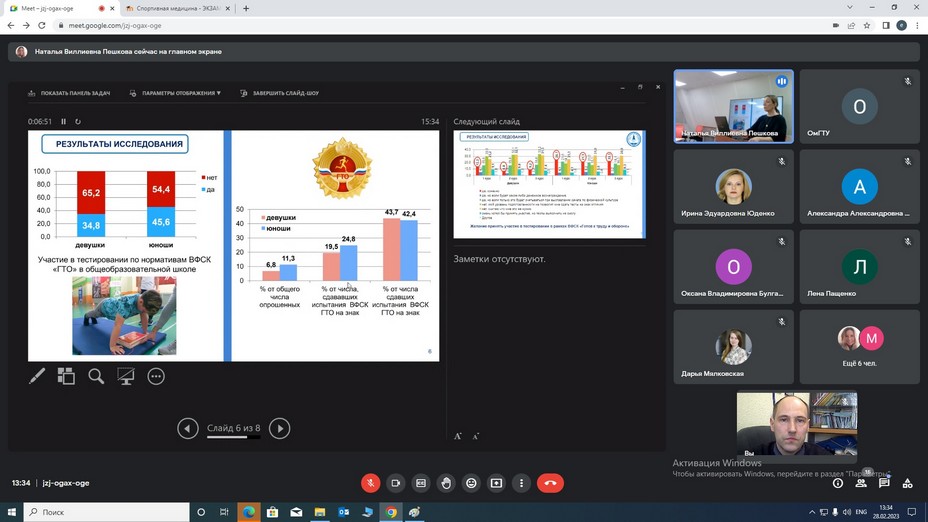This screenshot has height=522, width=928.
Task: Pause the presentation timer
Action: [x=63, y=121]
